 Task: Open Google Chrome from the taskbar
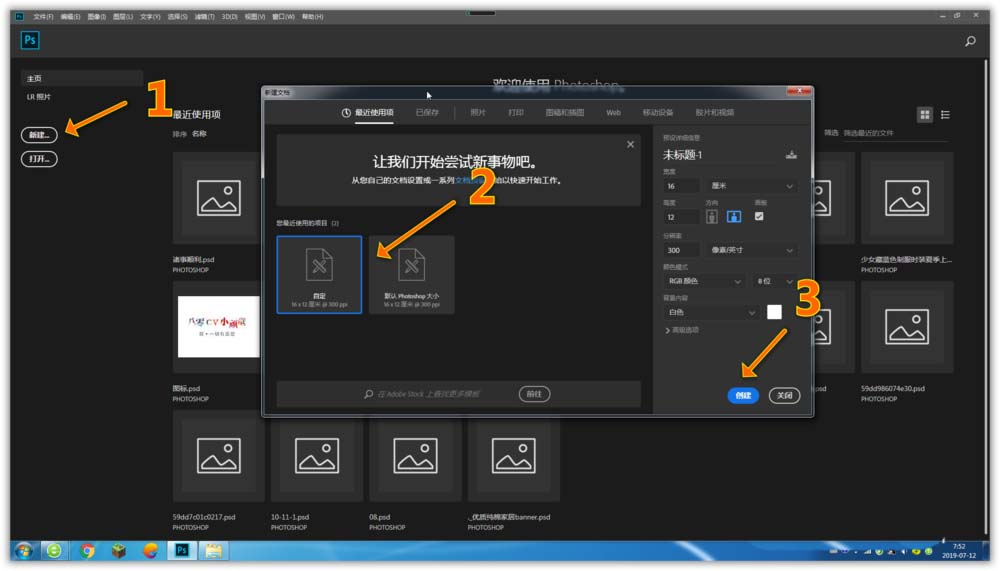point(87,551)
